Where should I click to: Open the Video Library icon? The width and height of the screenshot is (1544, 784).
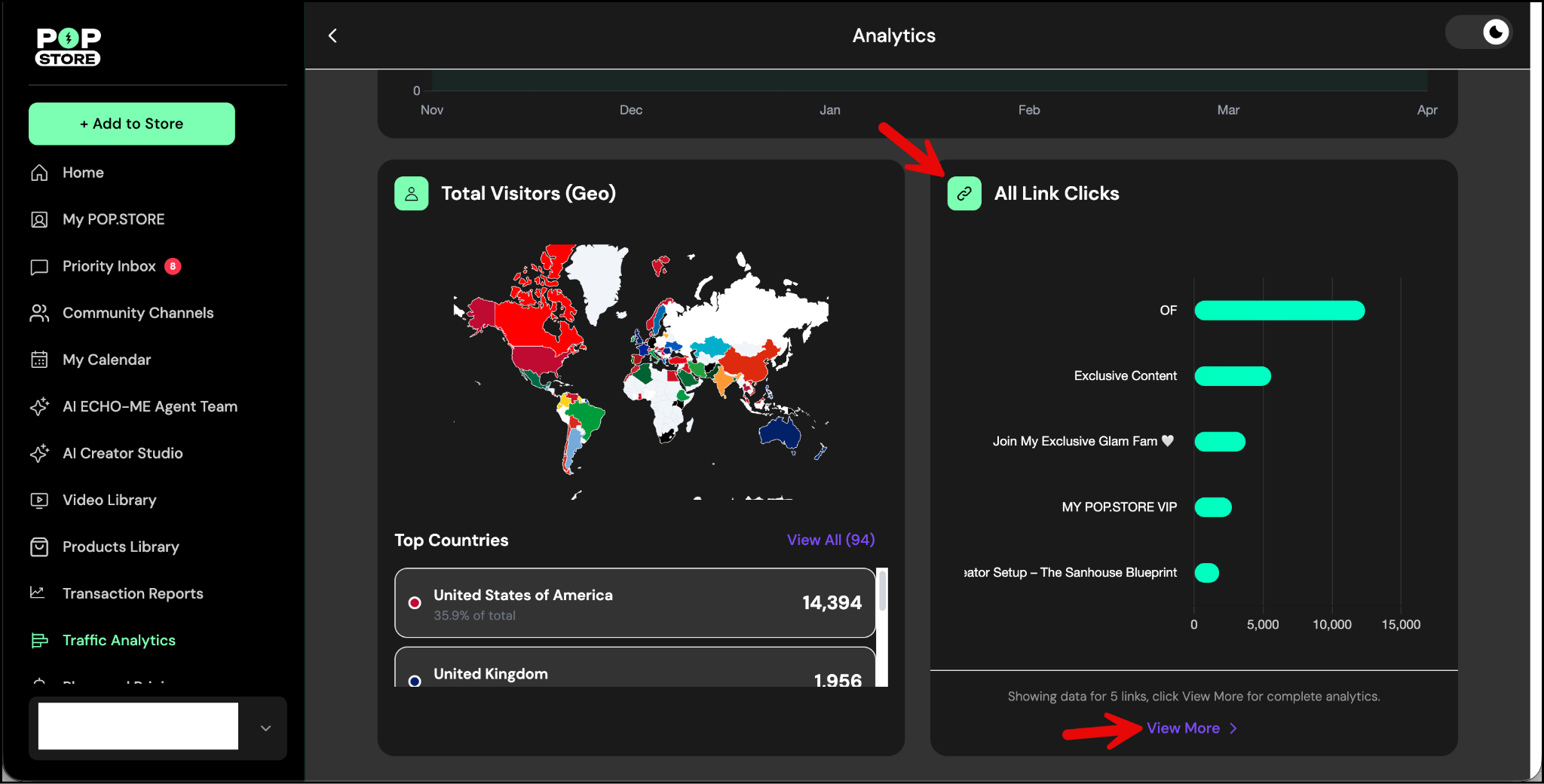[39, 500]
